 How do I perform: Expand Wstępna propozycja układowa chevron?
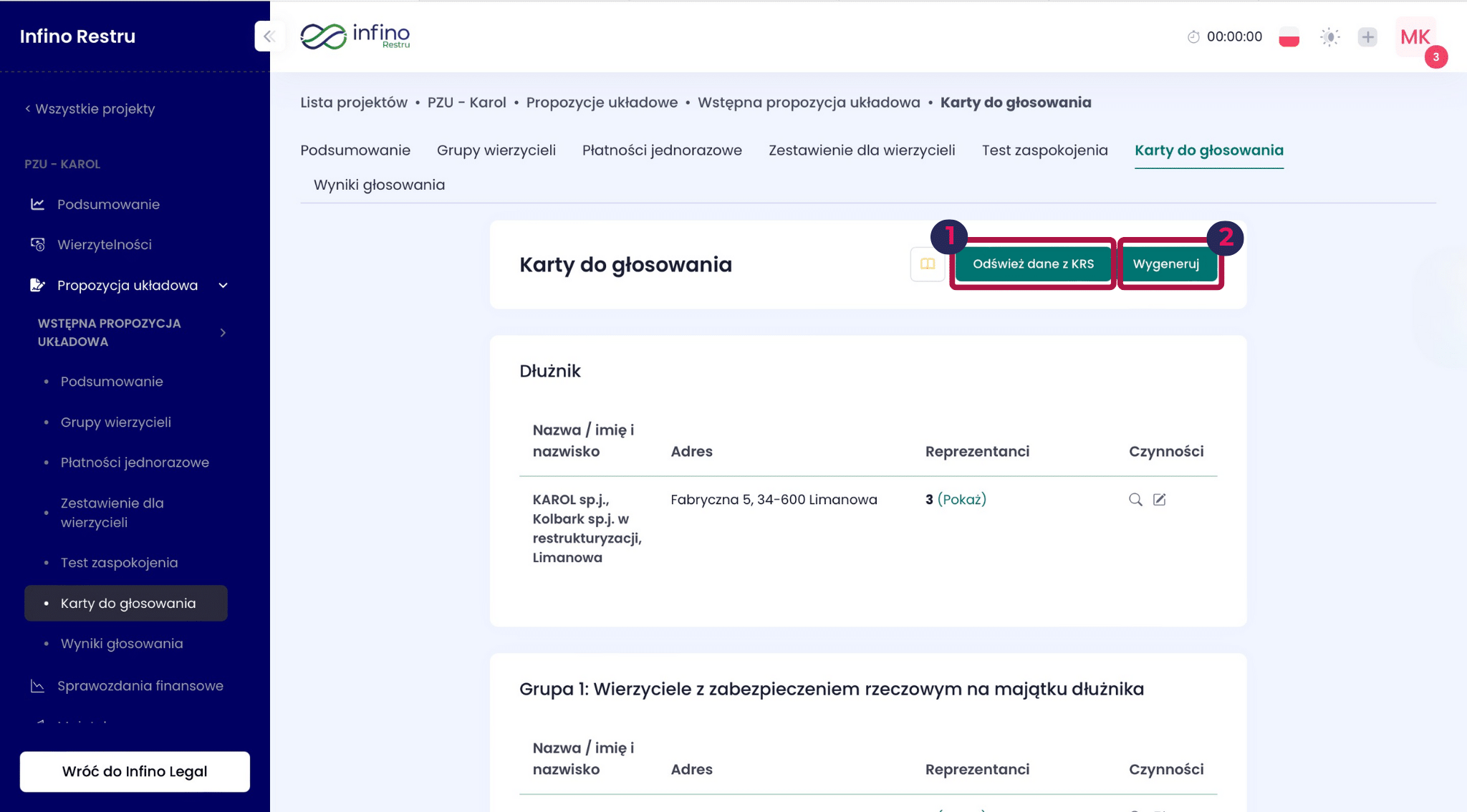223,332
